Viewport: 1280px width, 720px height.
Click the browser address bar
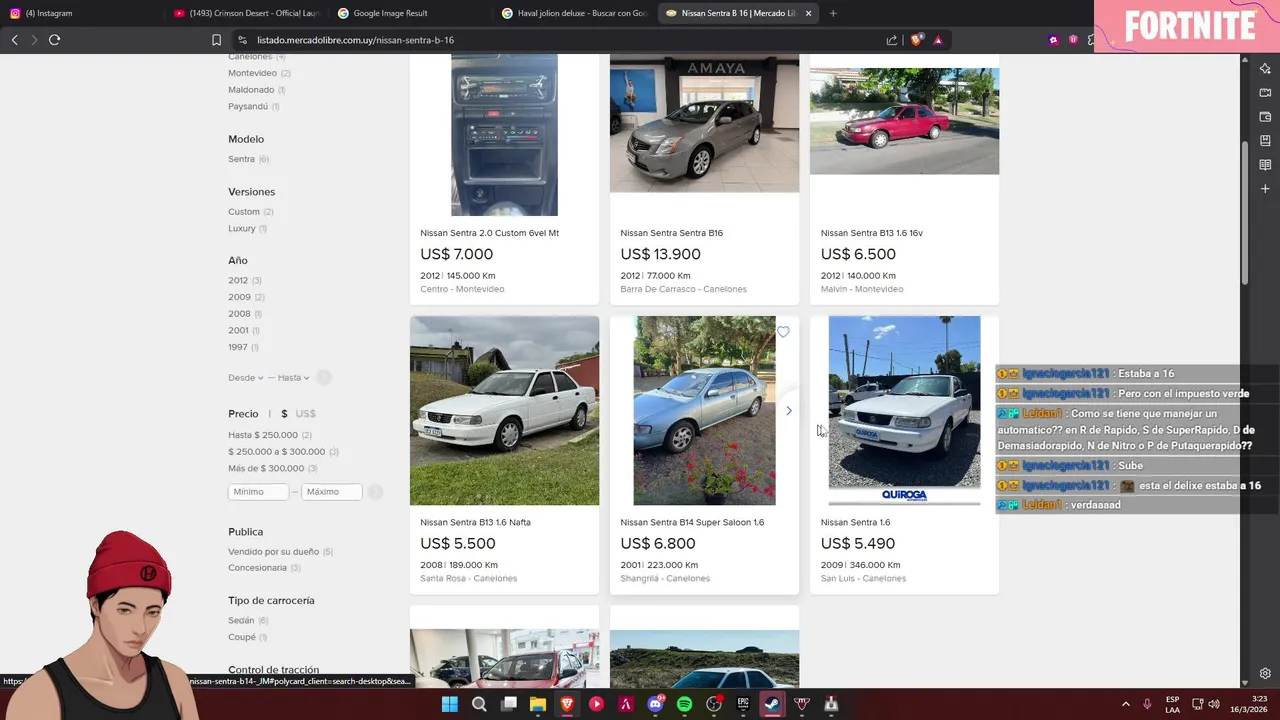(560, 40)
